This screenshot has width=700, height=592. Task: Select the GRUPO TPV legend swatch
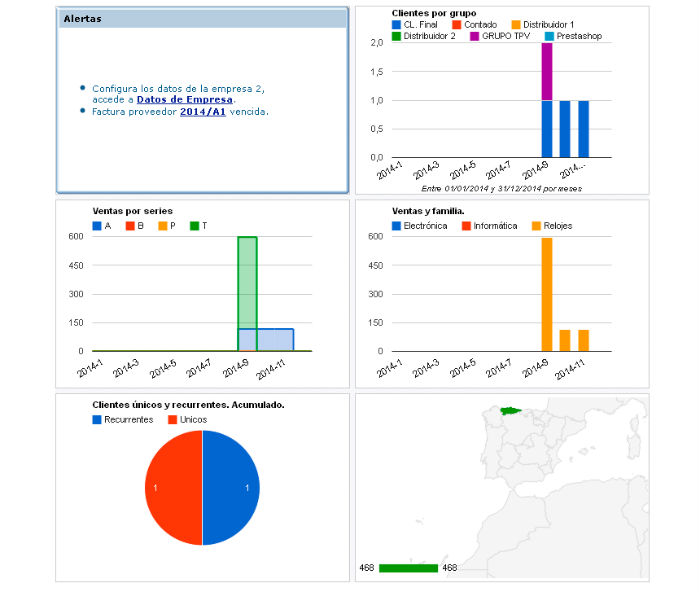tap(475, 36)
